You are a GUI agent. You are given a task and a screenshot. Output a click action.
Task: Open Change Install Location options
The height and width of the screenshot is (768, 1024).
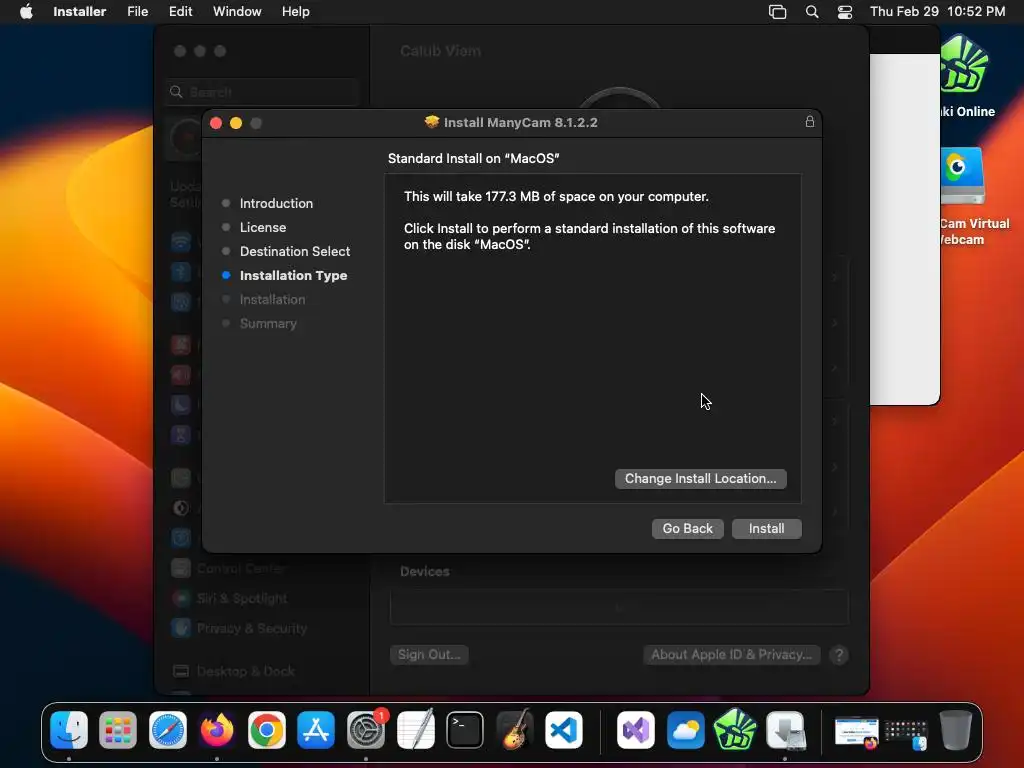tap(700, 479)
